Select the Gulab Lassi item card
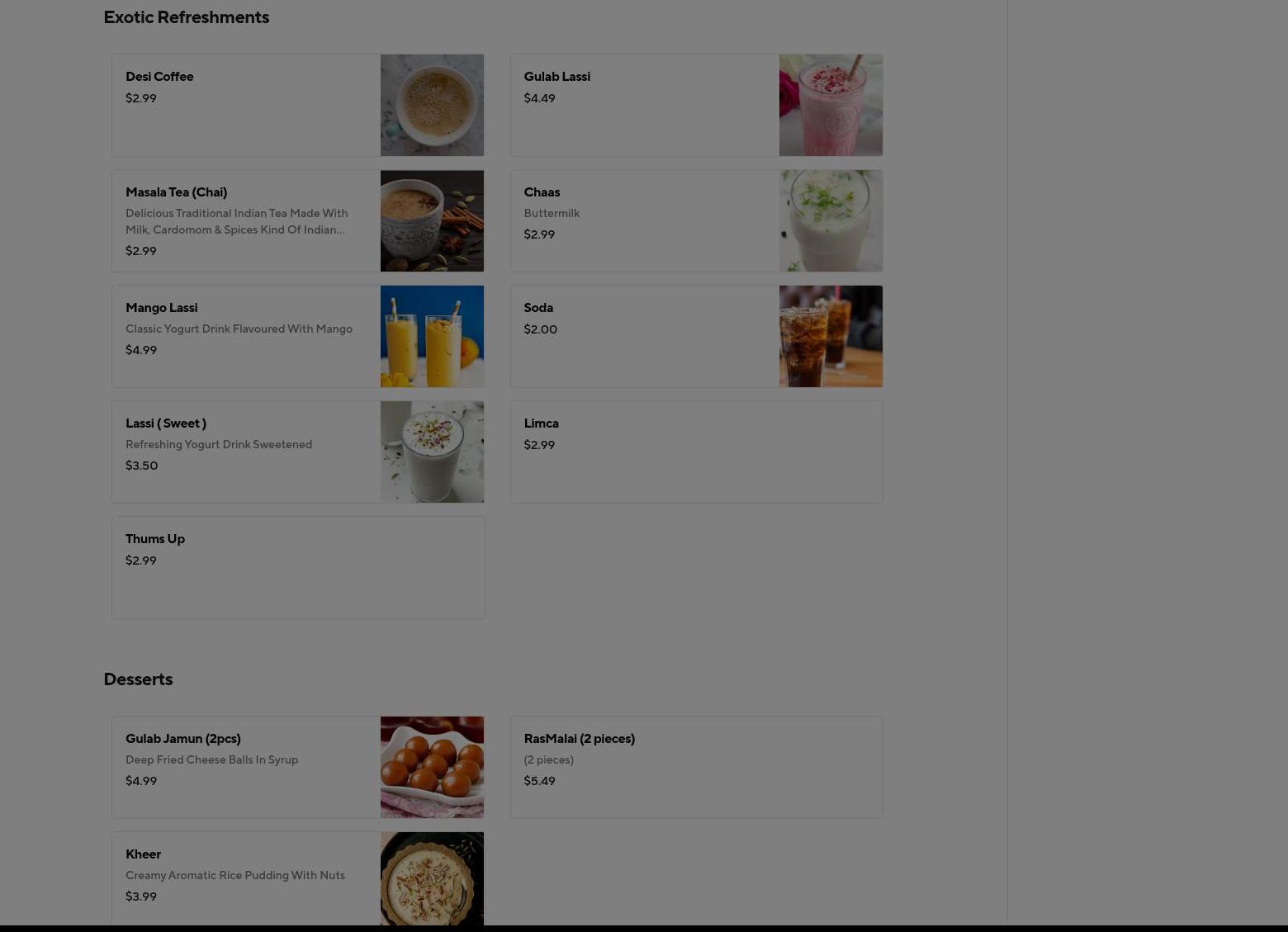Screen dimensions: 1288x932 696,105
